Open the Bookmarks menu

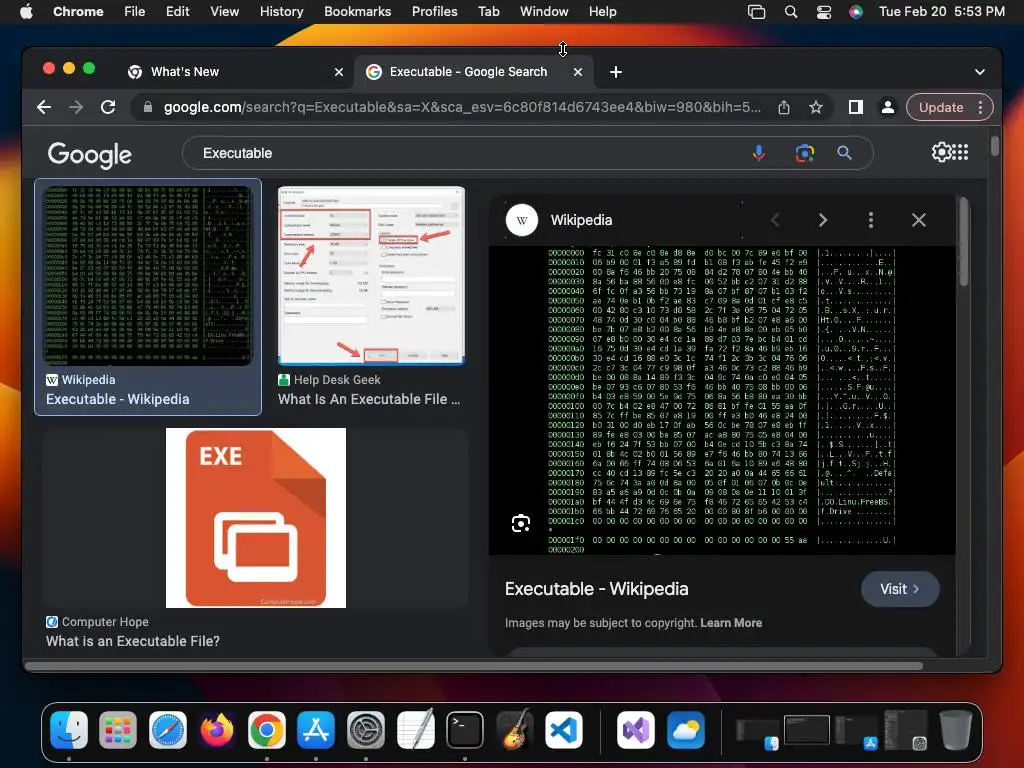click(357, 12)
